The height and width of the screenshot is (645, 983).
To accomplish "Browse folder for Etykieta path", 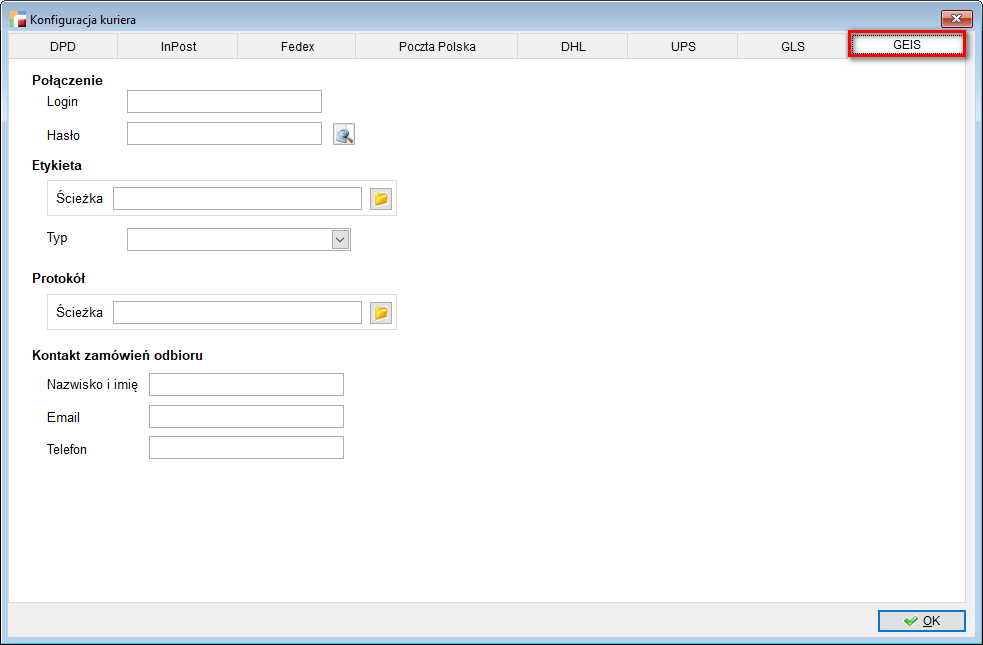I will [x=381, y=199].
